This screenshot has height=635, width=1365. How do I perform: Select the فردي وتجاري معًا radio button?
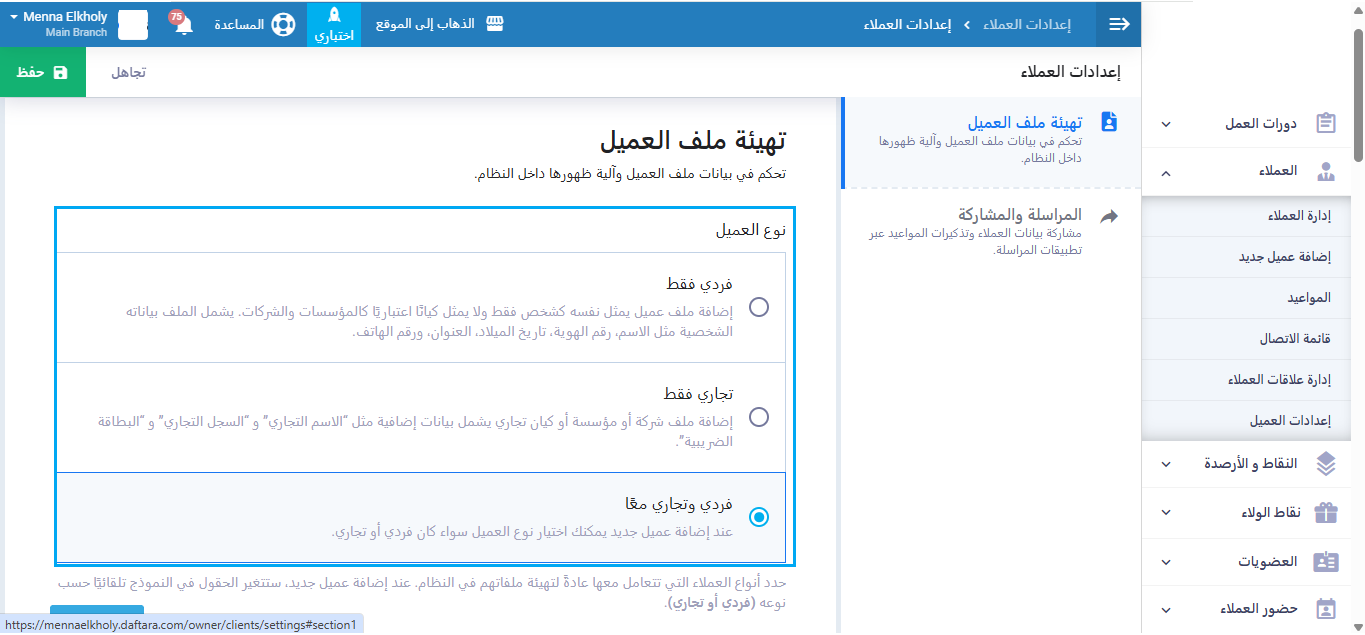pos(759,517)
